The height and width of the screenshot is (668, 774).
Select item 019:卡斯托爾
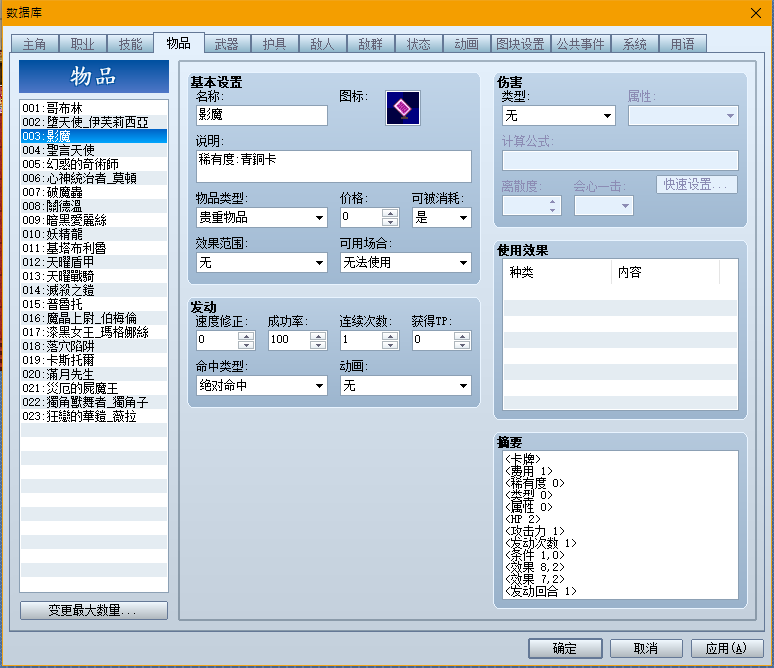click(94, 360)
